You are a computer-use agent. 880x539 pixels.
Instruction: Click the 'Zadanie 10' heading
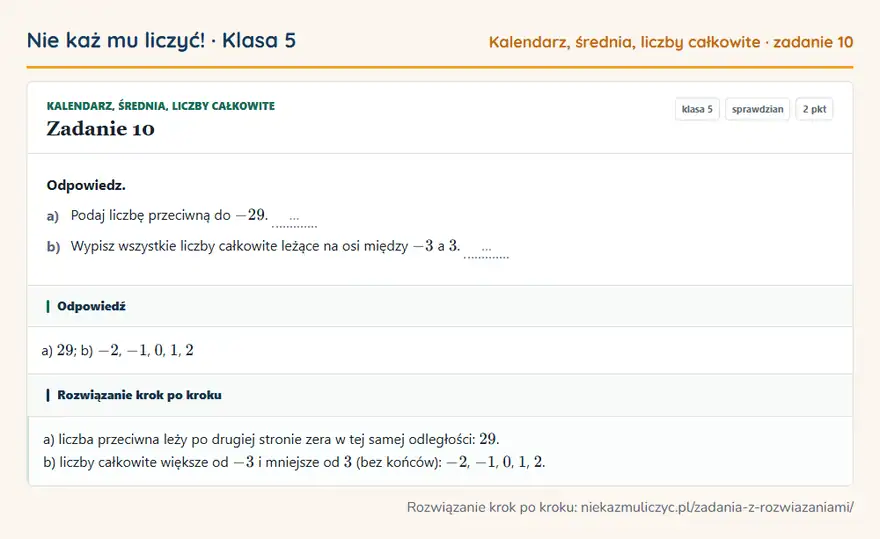(100, 129)
